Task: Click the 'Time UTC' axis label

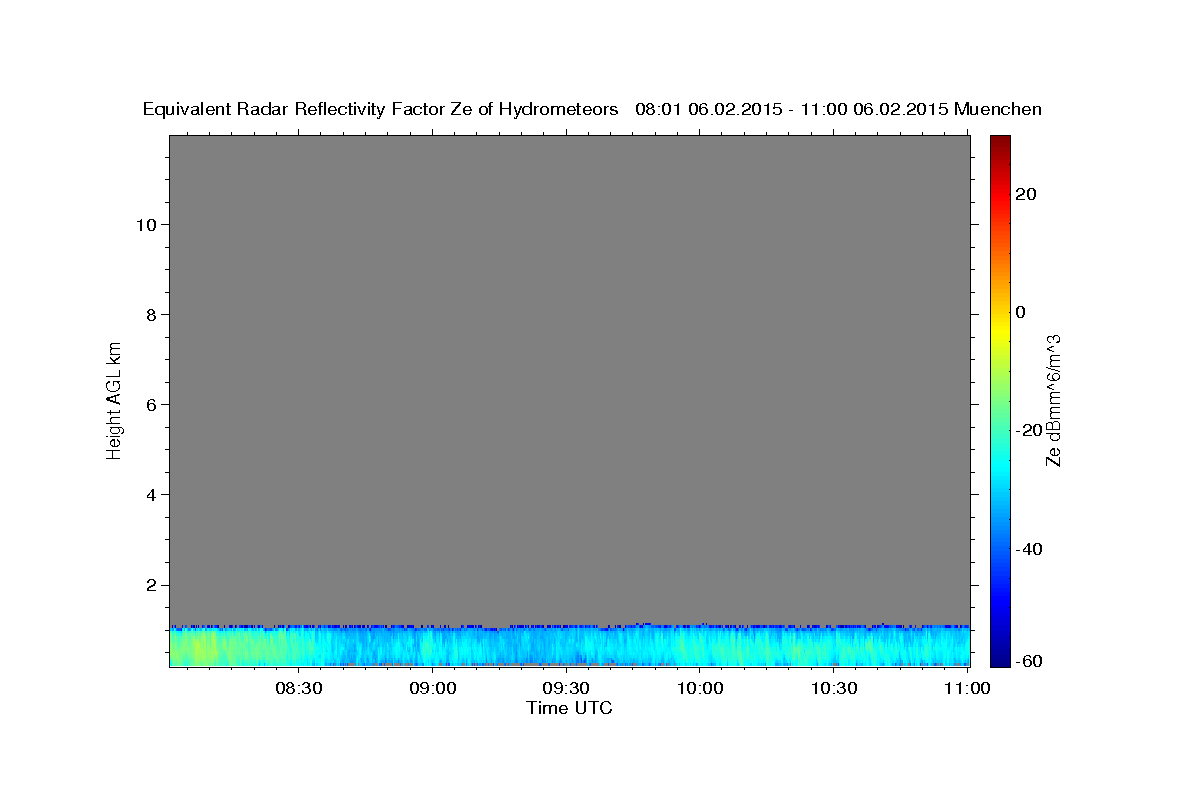Action: pyautogui.click(x=569, y=708)
